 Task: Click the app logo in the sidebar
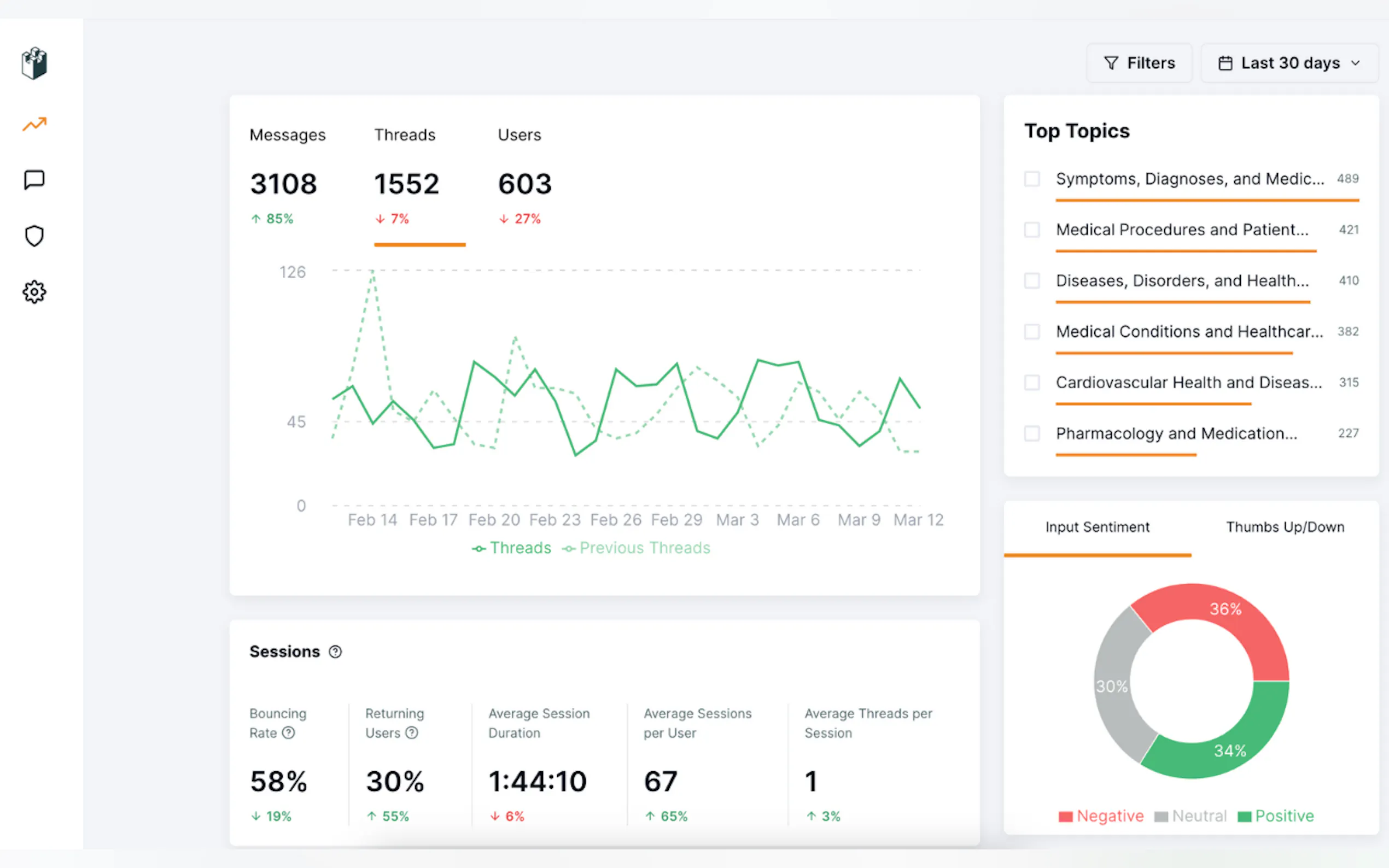click(x=34, y=63)
